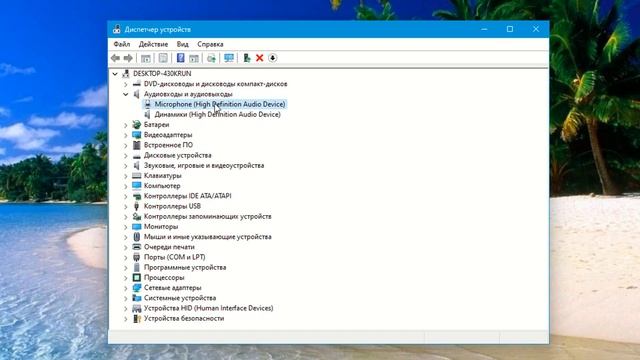Click the Очереди печати printer icon
This screenshot has width=640, height=360.
137,247
